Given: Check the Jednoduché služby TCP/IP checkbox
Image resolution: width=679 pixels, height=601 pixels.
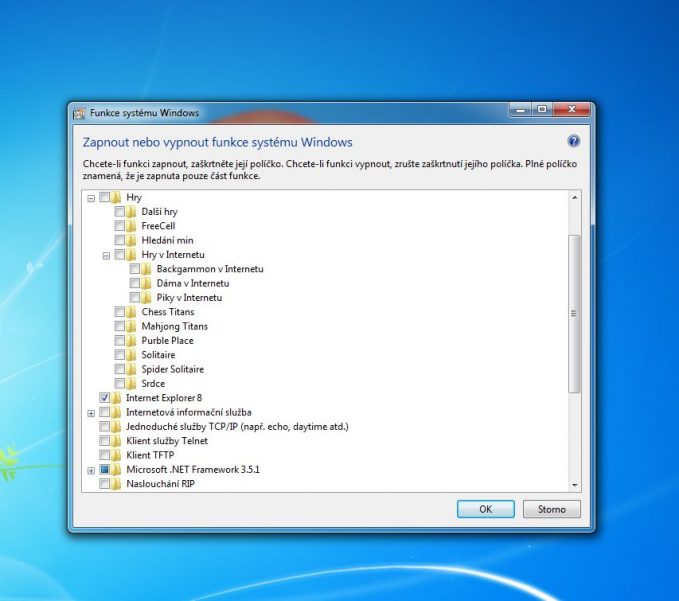Looking at the screenshot, I should 104,427.
